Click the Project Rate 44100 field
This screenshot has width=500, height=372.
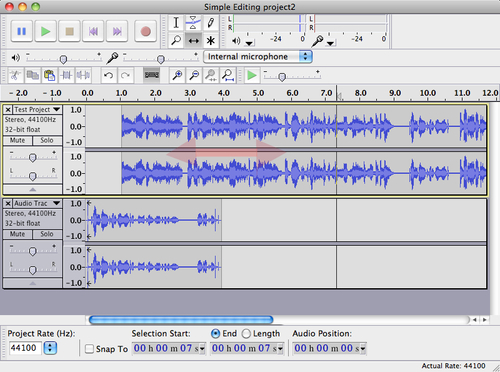pos(25,348)
